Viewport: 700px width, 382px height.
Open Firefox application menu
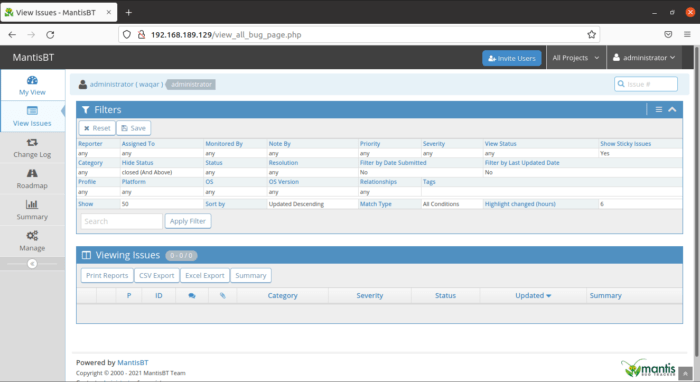[687, 35]
